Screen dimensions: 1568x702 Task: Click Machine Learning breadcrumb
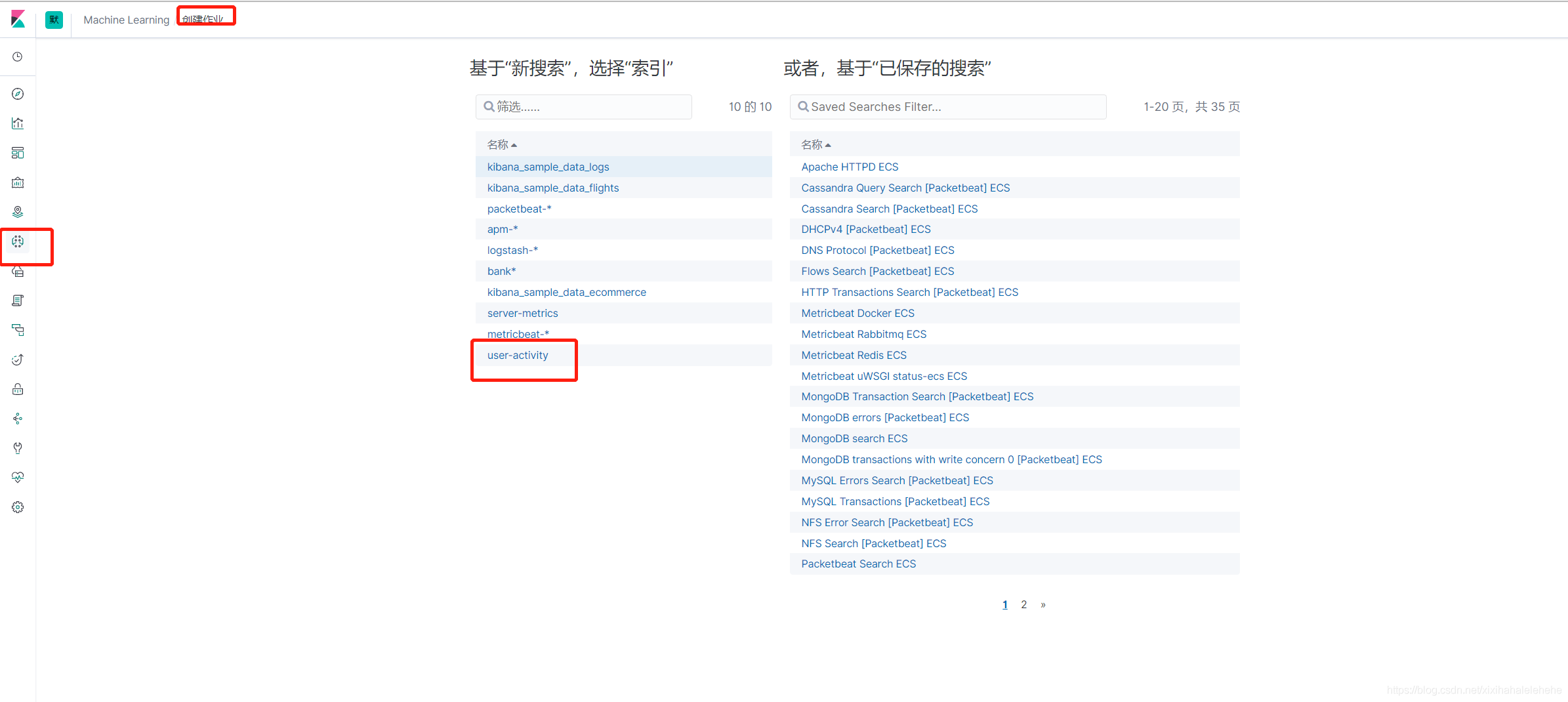[127, 20]
